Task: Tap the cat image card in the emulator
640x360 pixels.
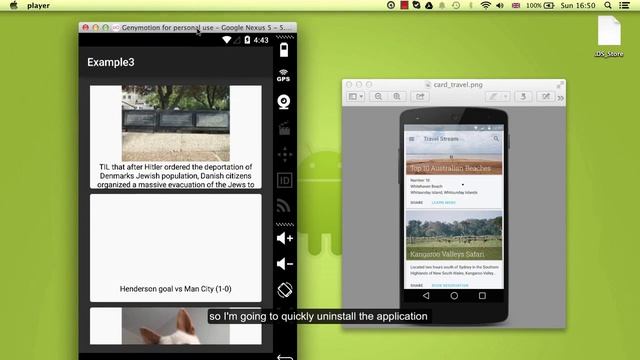Action: (x=176, y=326)
